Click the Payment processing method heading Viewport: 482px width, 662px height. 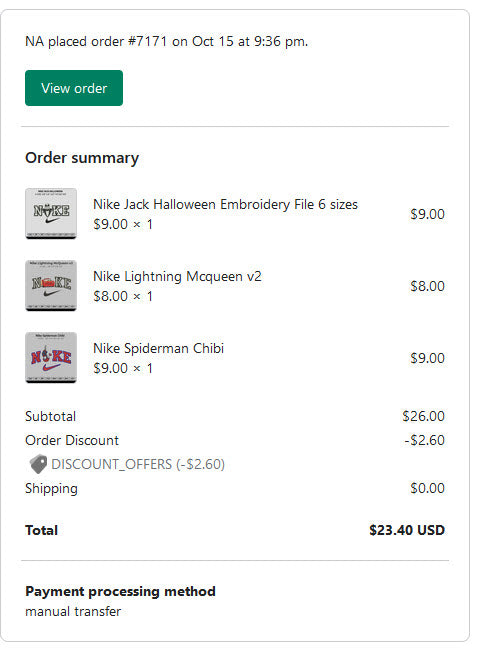click(x=120, y=591)
